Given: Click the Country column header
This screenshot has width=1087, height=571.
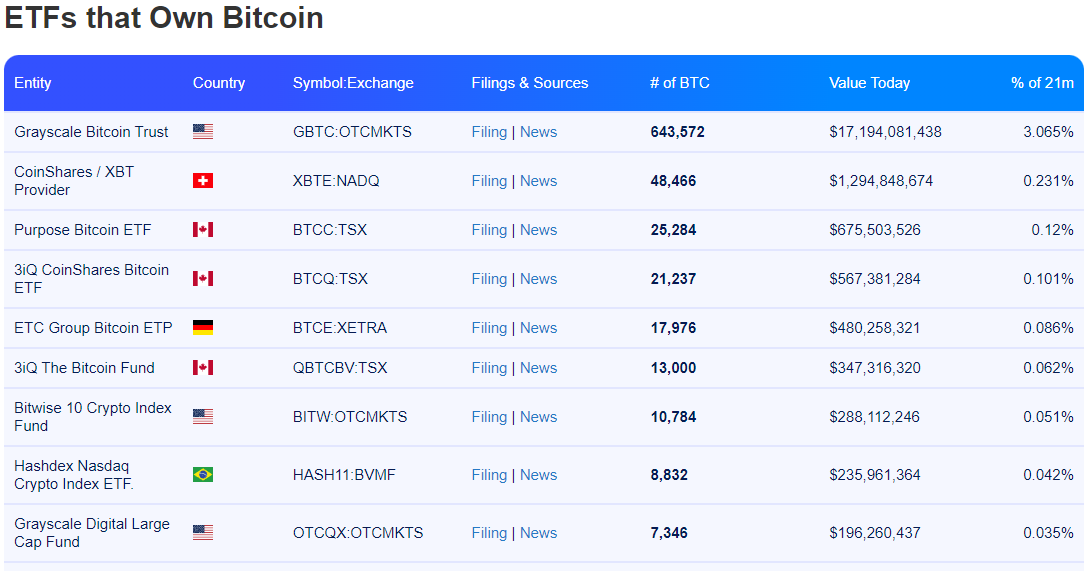Looking at the screenshot, I should point(219,83).
